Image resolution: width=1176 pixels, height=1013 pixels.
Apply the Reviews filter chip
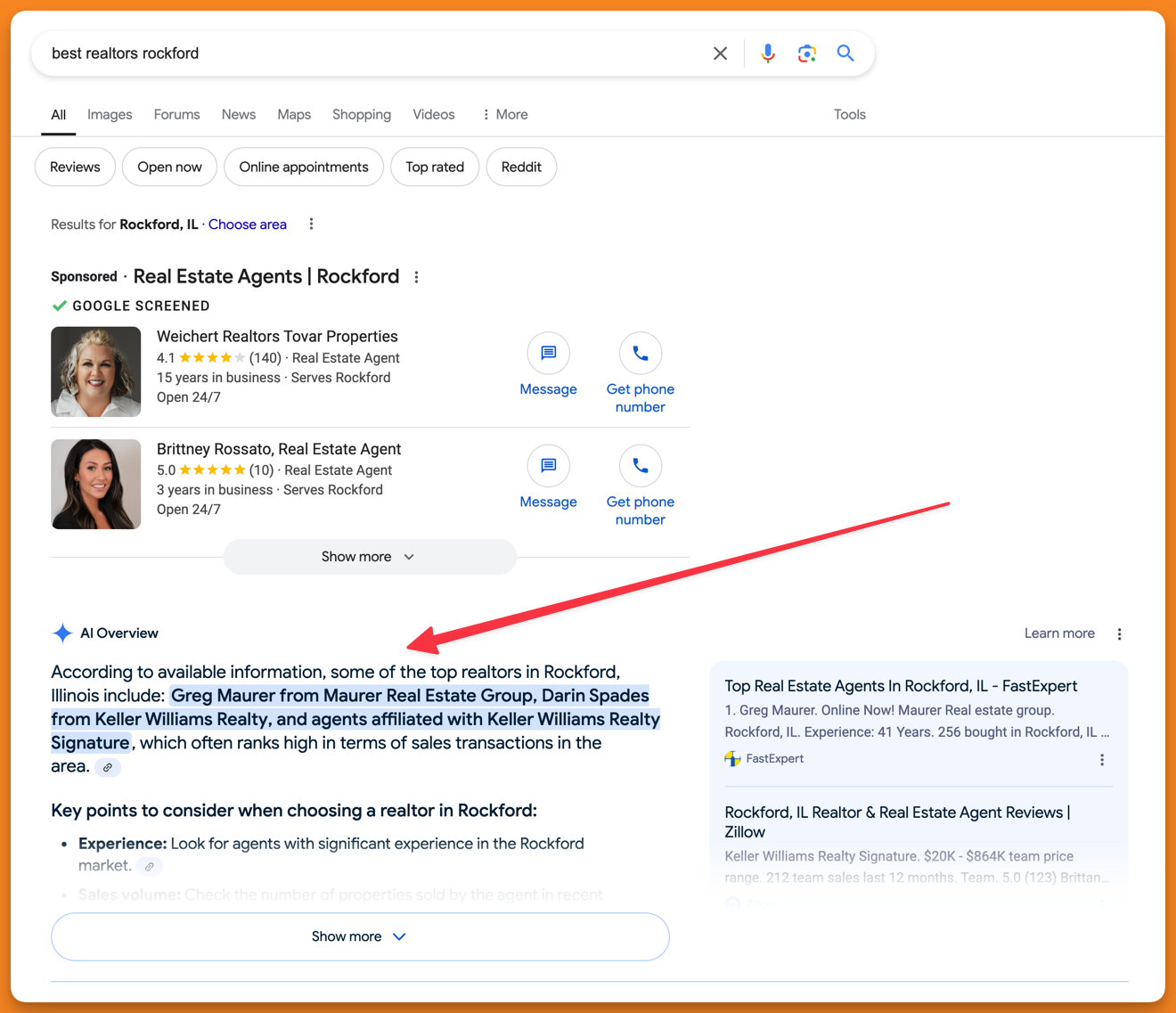[75, 167]
